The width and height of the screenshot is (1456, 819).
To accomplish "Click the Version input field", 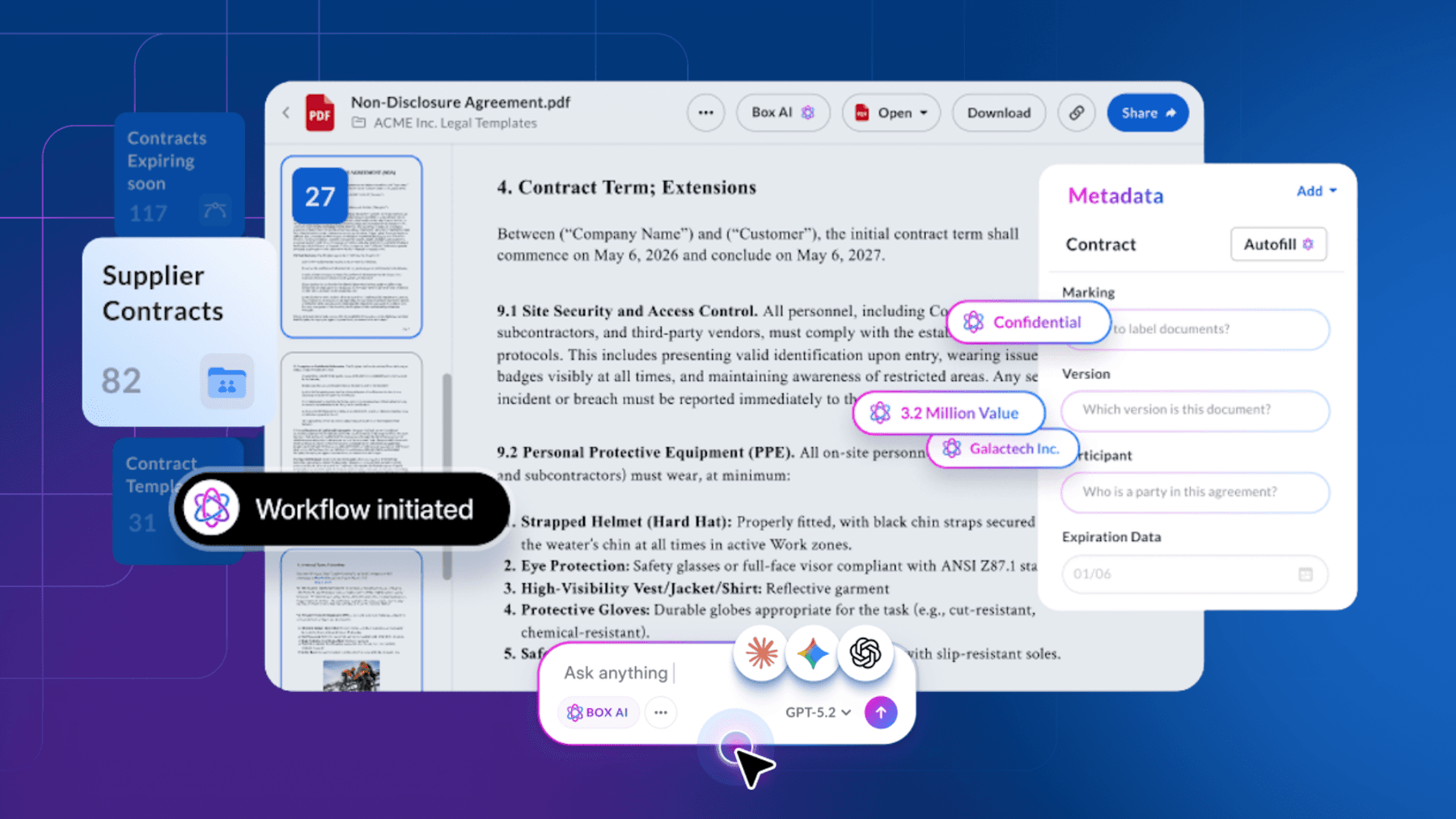I will [x=1196, y=410].
